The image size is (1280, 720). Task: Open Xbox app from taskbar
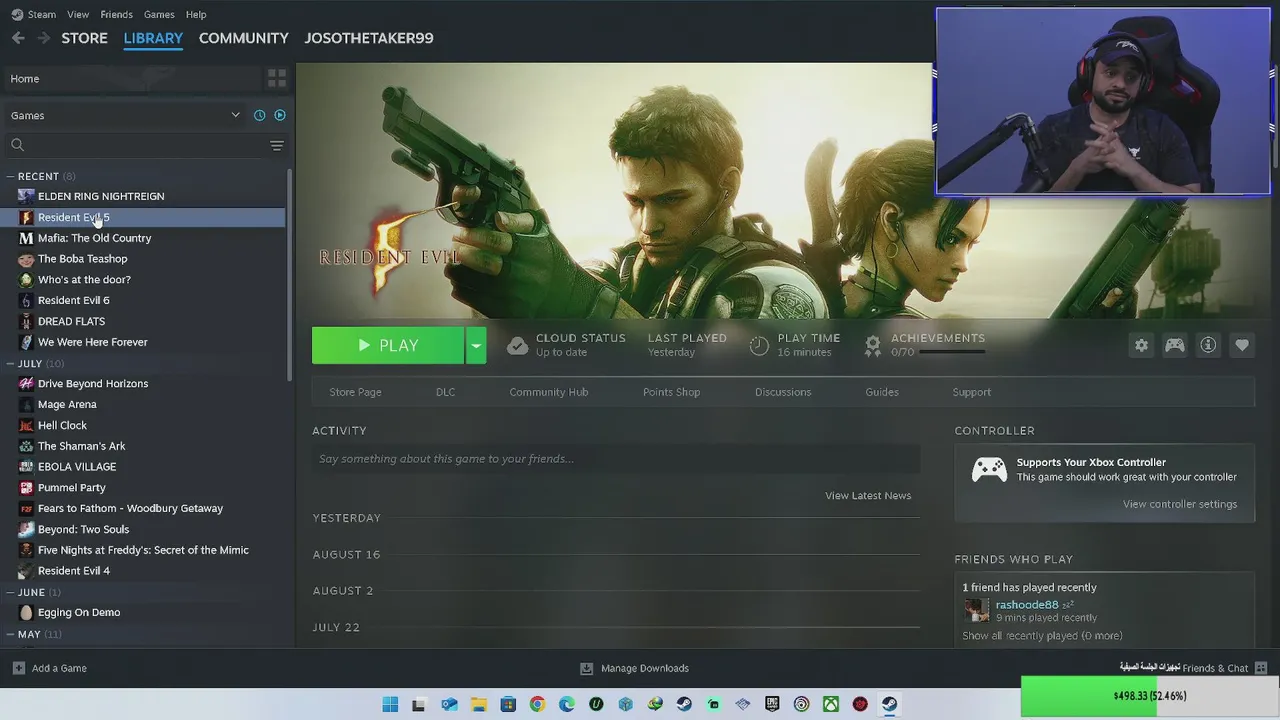pos(831,704)
